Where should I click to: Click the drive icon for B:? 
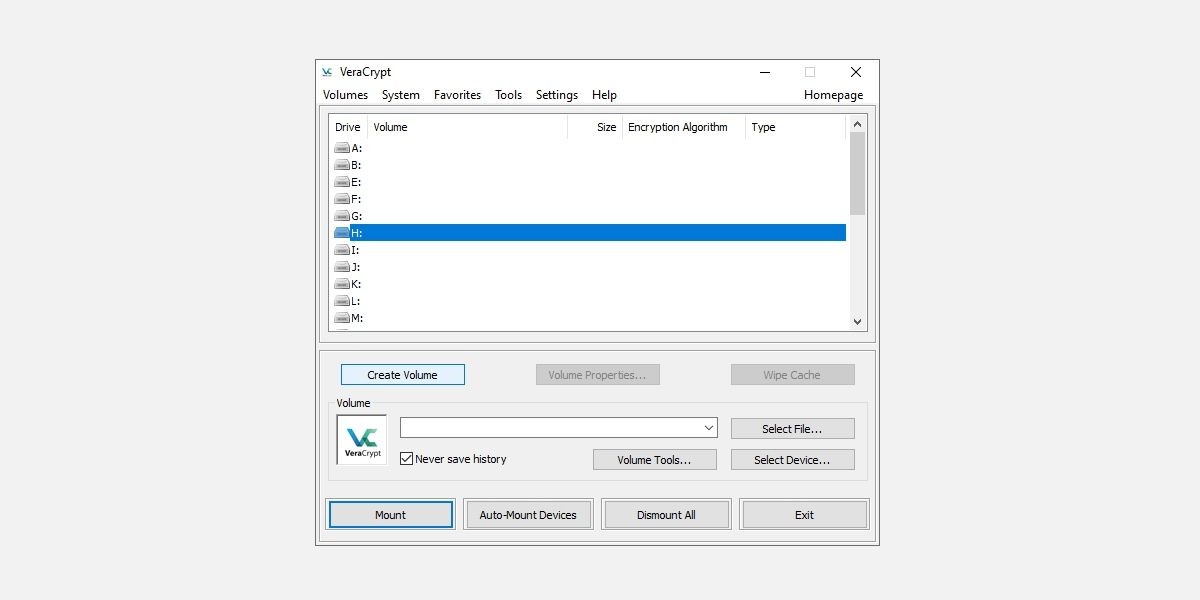[x=342, y=165]
